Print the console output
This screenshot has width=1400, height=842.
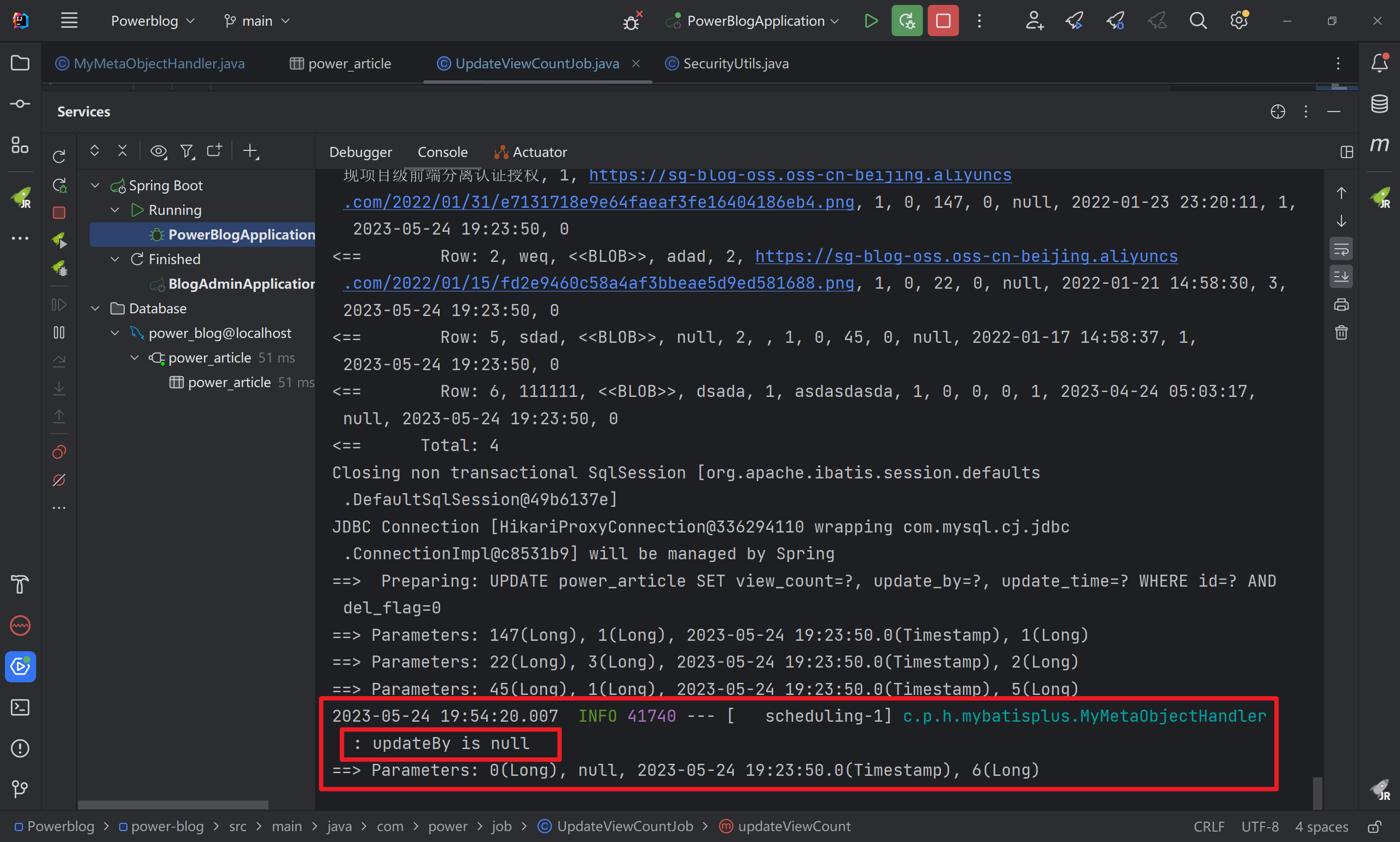pyautogui.click(x=1341, y=305)
